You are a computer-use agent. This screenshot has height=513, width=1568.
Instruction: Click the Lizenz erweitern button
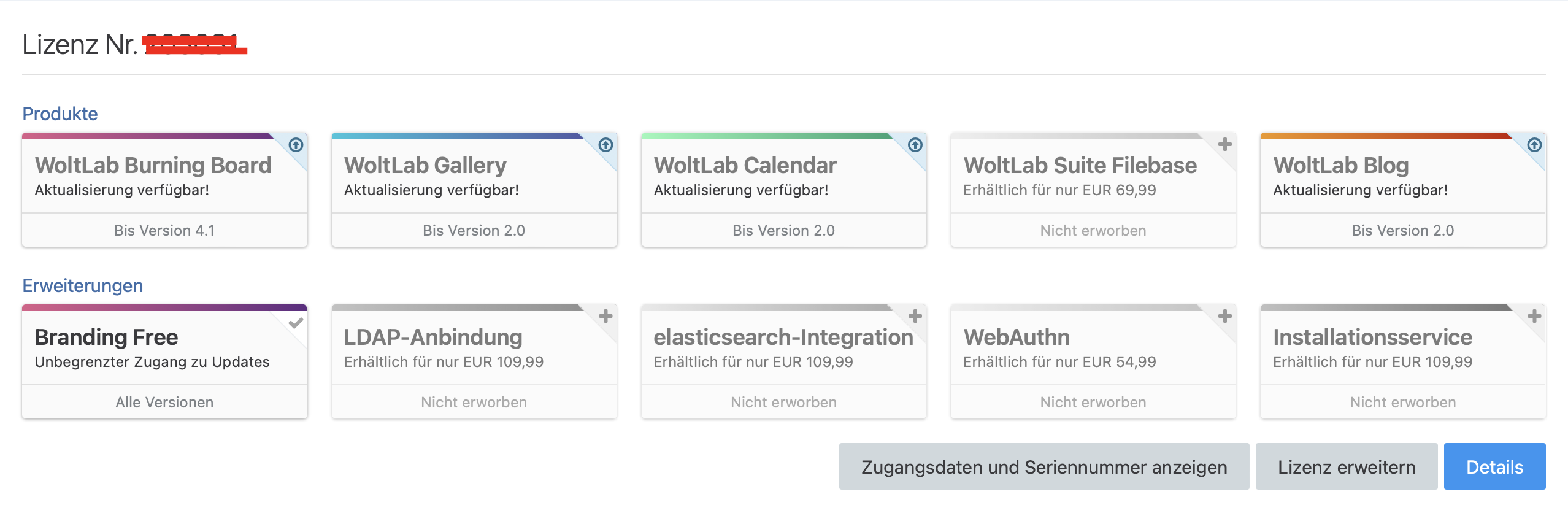1347,467
